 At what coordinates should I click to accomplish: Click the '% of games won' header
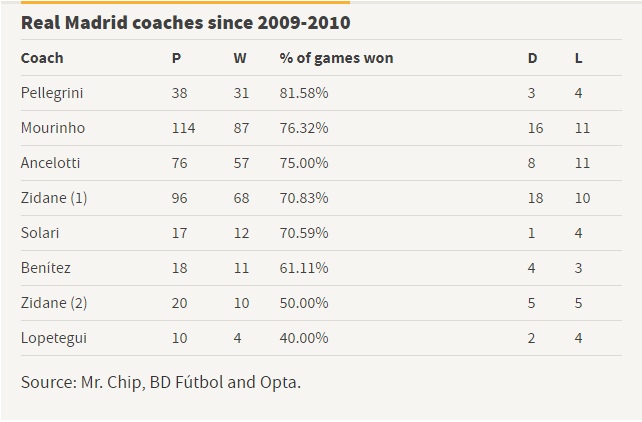pos(336,58)
